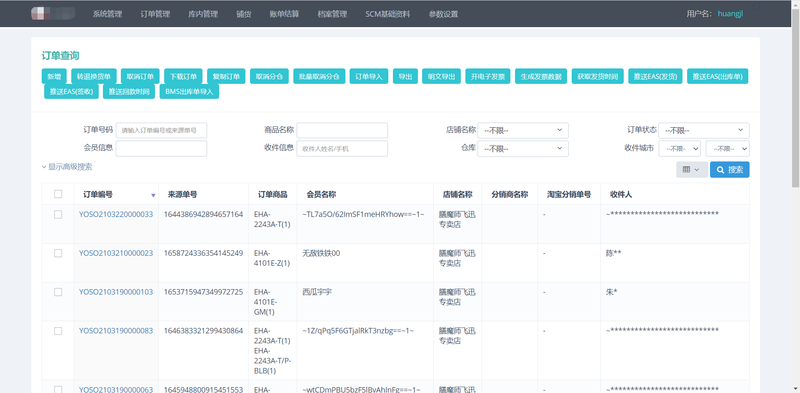The image size is (800, 393).
Task: Click source number 1644386942894657164
Action: (203, 214)
